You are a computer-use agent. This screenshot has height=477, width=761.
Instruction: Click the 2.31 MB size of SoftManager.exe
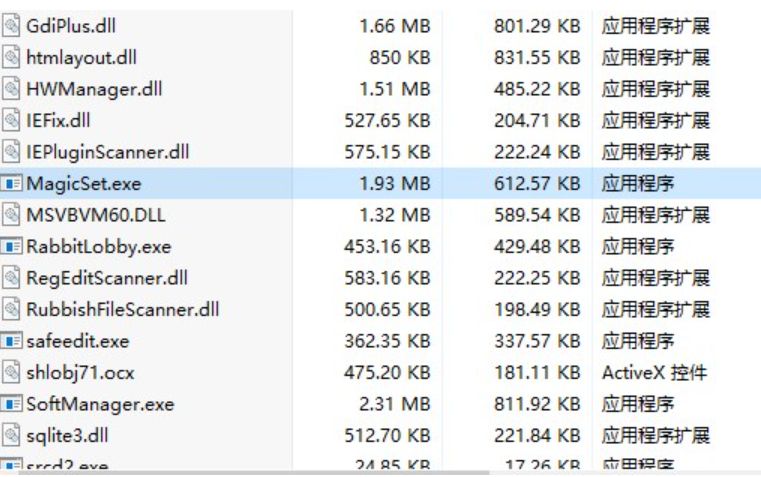(394, 404)
